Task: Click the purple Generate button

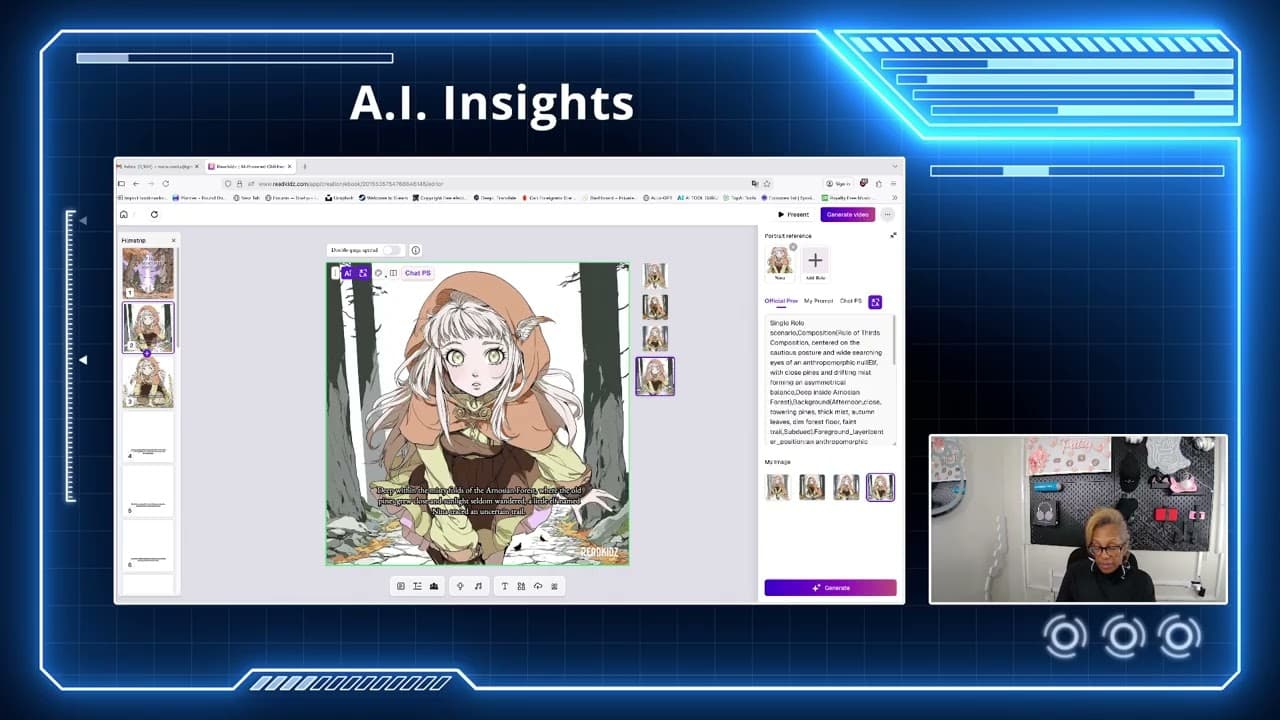Action: pyautogui.click(x=830, y=588)
